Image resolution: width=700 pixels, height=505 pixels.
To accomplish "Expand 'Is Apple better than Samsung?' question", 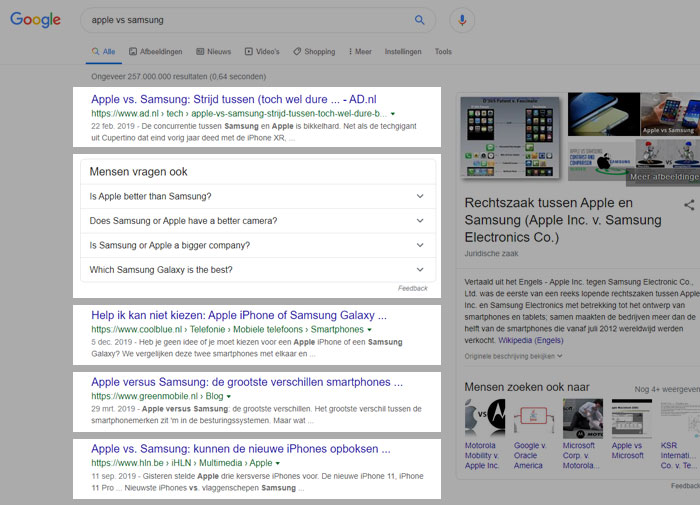I will pyautogui.click(x=258, y=196).
